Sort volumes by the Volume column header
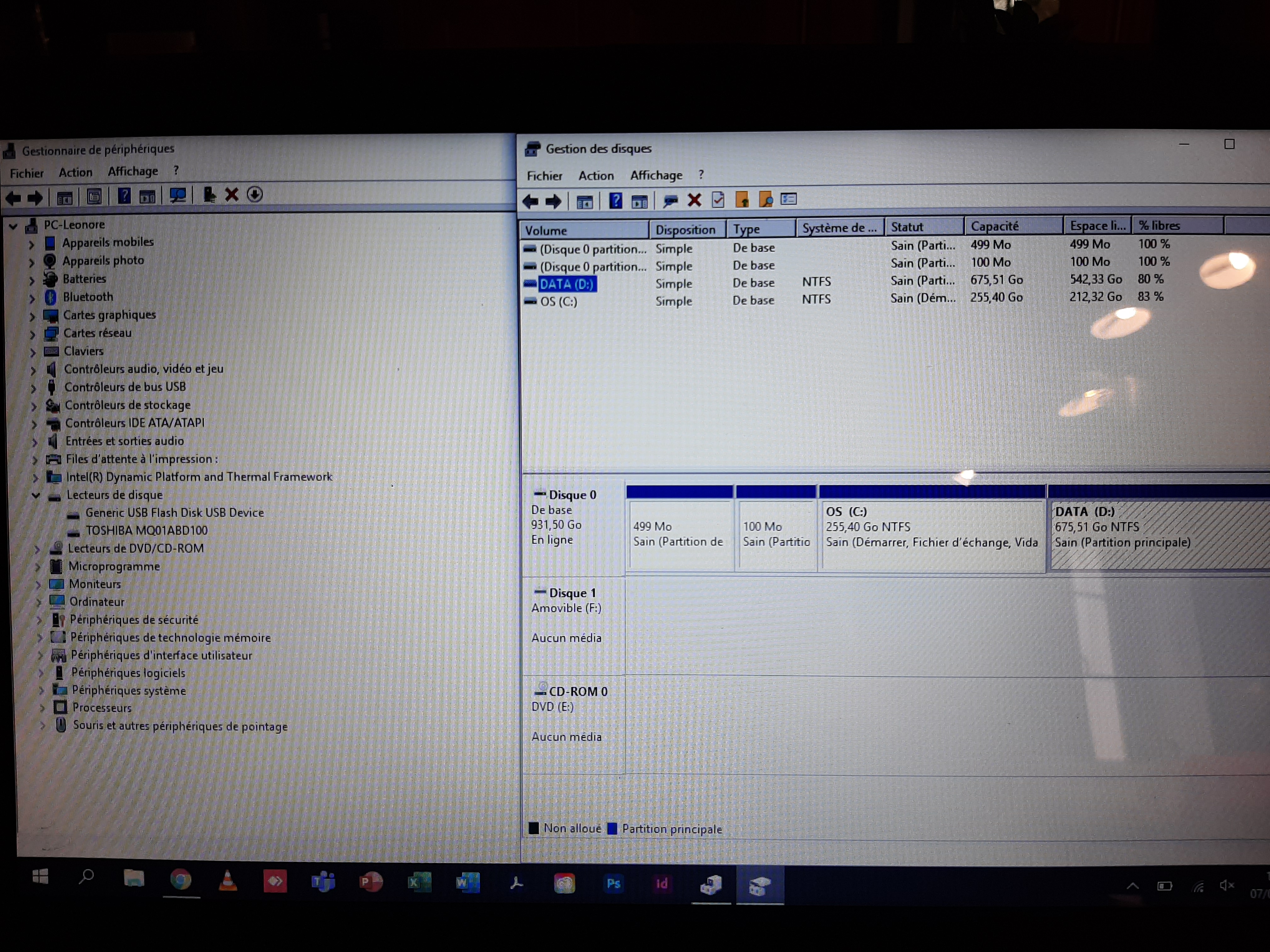Viewport: 1270px width, 952px height. (585, 230)
